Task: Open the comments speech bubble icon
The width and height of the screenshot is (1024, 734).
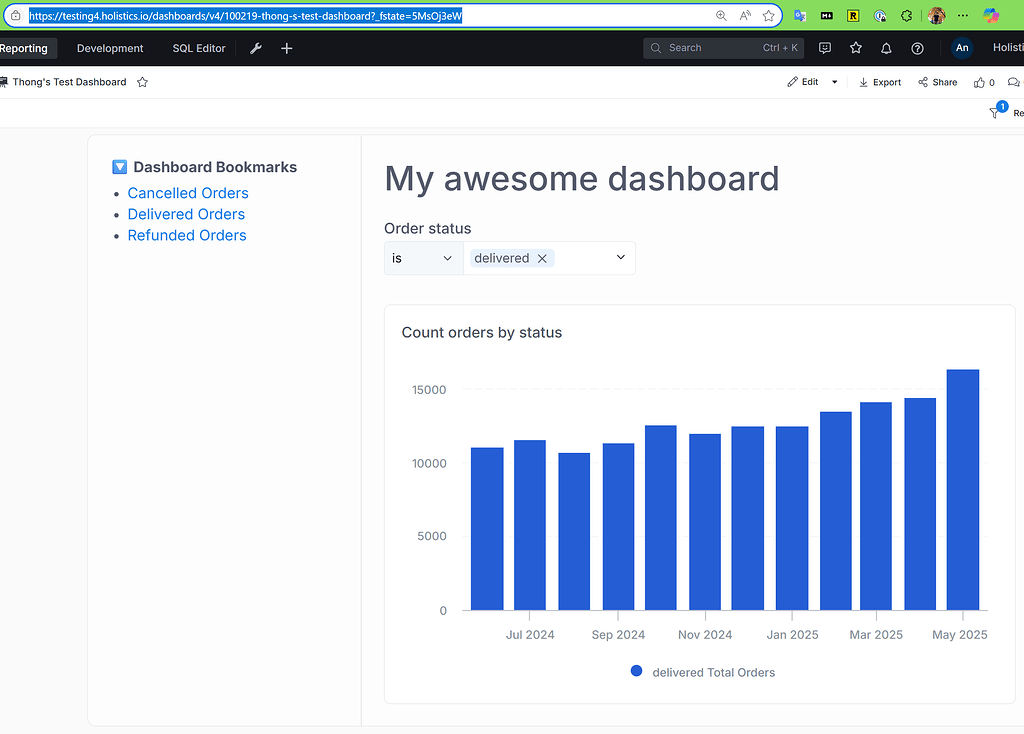Action: point(1014,82)
